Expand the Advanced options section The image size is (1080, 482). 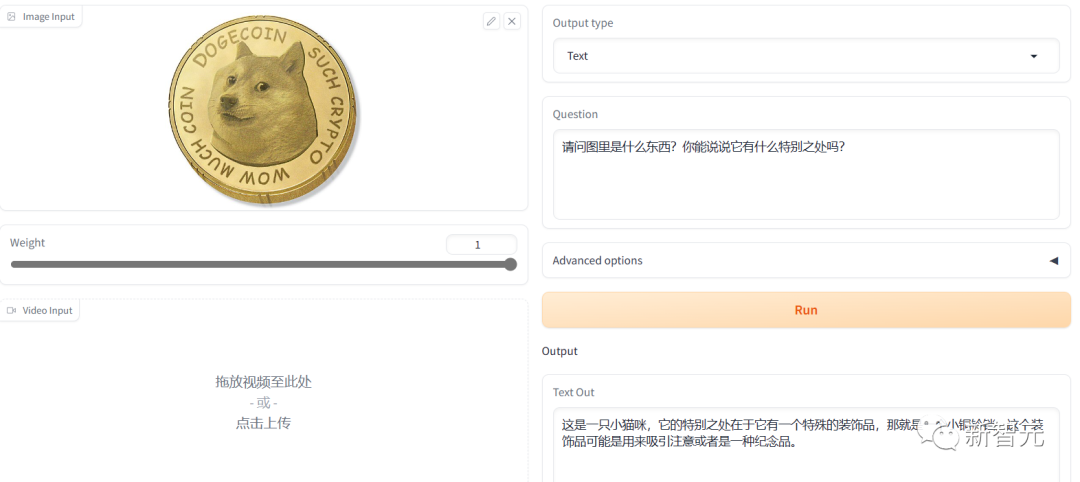tap(806, 260)
